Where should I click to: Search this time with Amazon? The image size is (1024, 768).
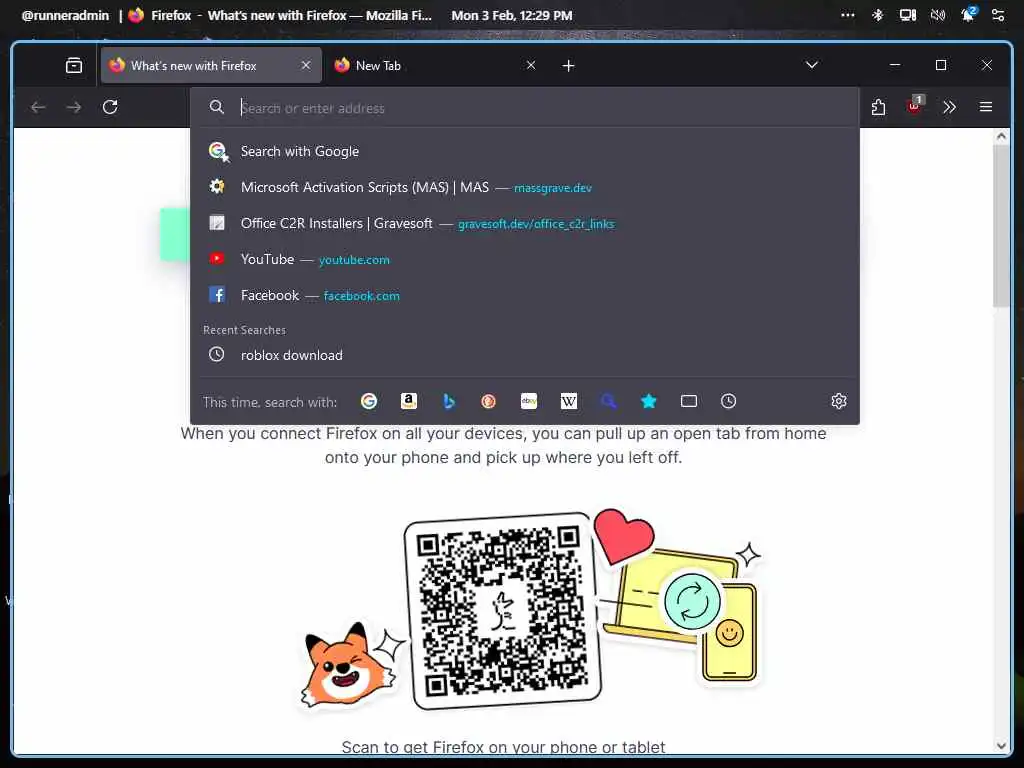(409, 401)
